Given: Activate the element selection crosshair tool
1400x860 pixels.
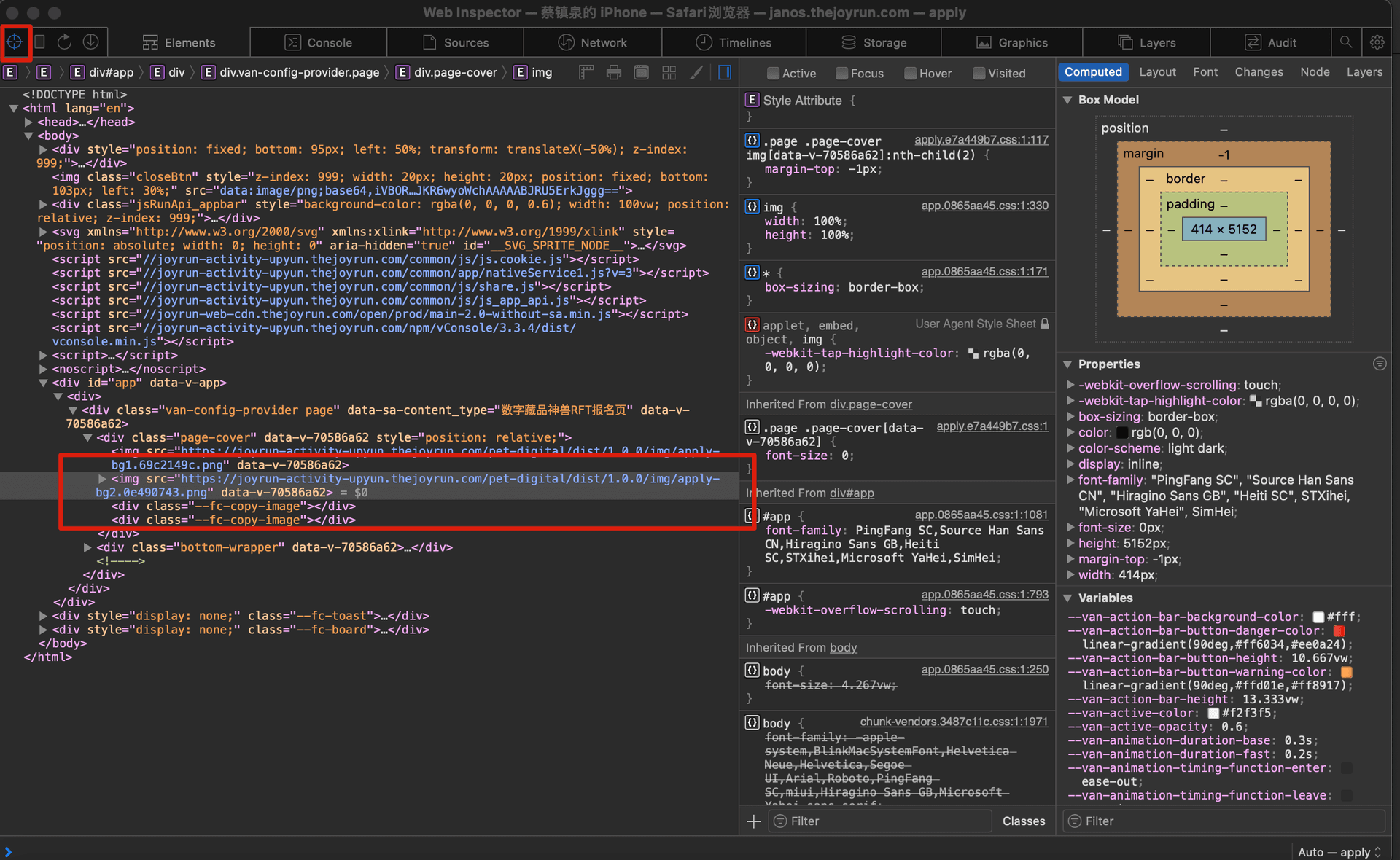Looking at the screenshot, I should [15, 42].
